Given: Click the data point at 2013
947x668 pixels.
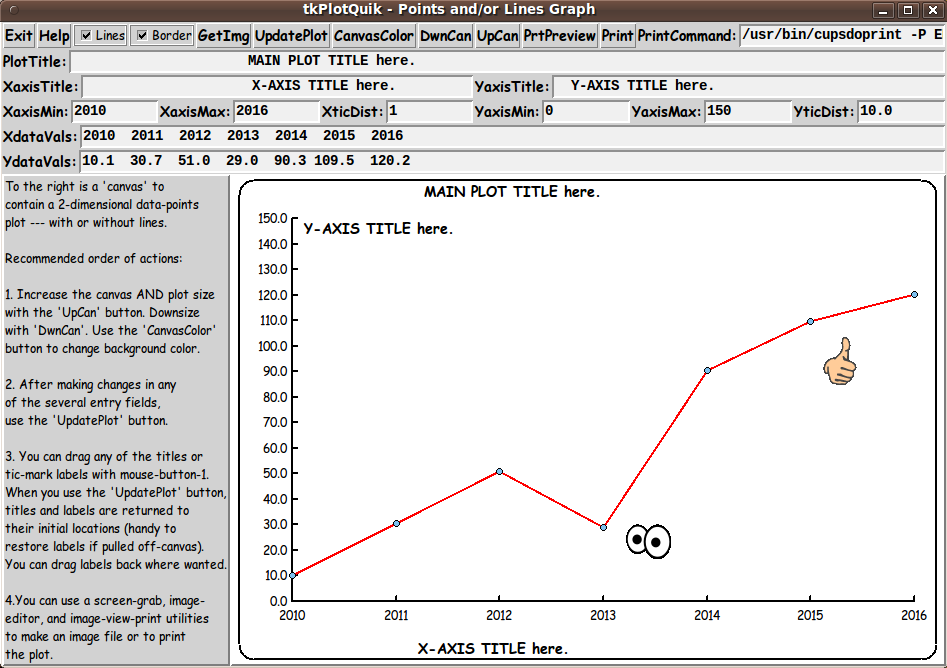Looking at the screenshot, I should (x=603, y=527).
